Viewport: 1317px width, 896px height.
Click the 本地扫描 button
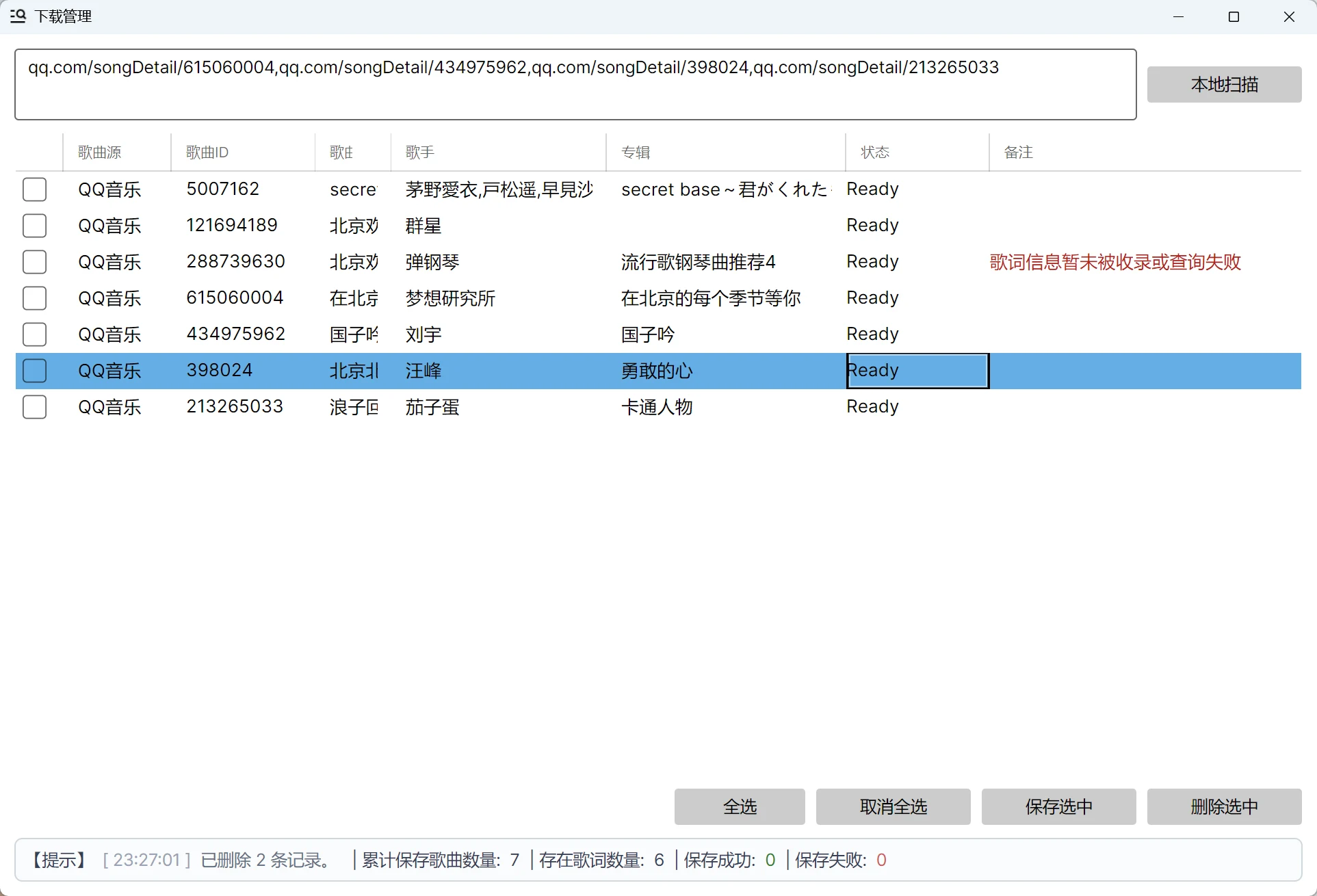coord(1224,84)
